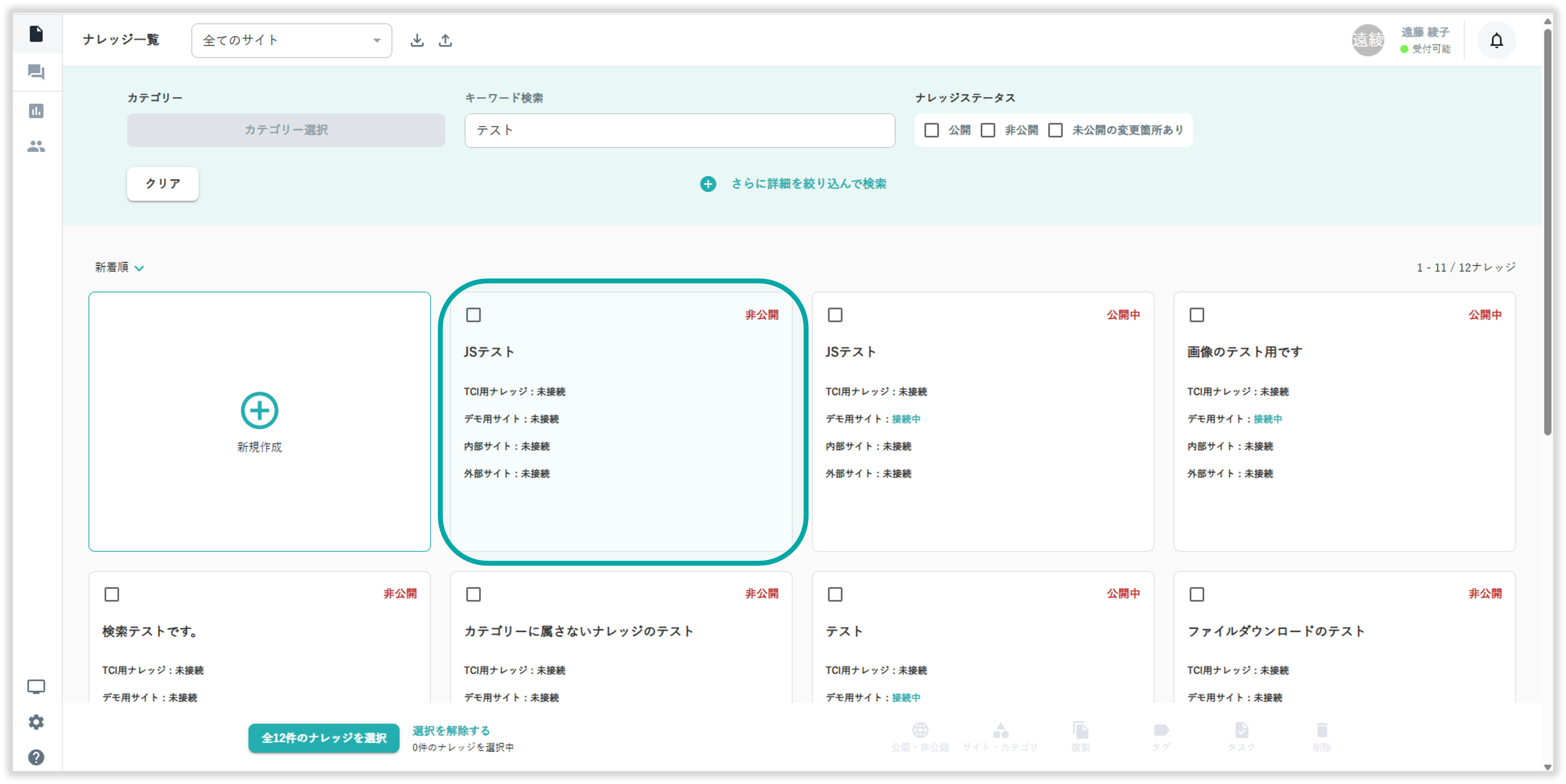
Task: Check the 非公開 status checkbox
Action: click(x=988, y=130)
